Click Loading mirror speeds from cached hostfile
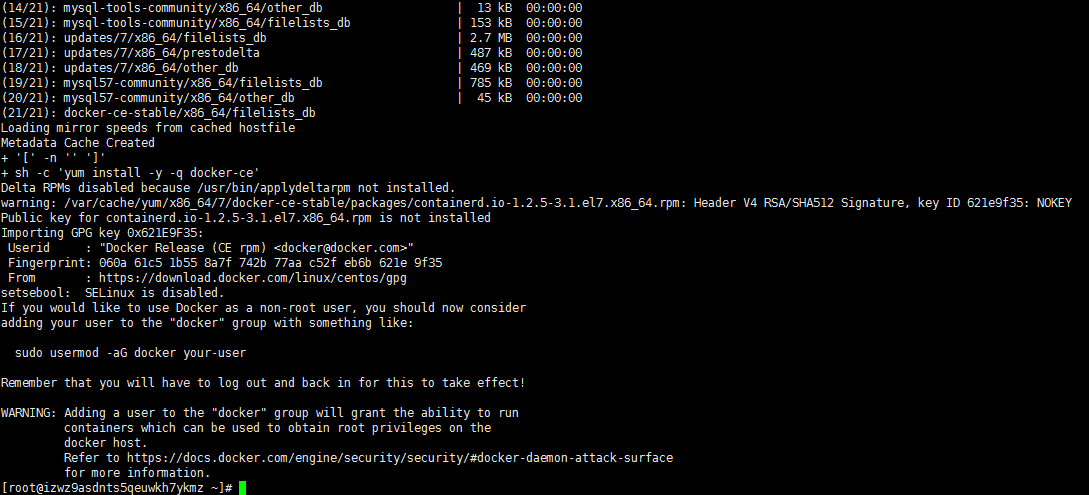 coord(148,128)
